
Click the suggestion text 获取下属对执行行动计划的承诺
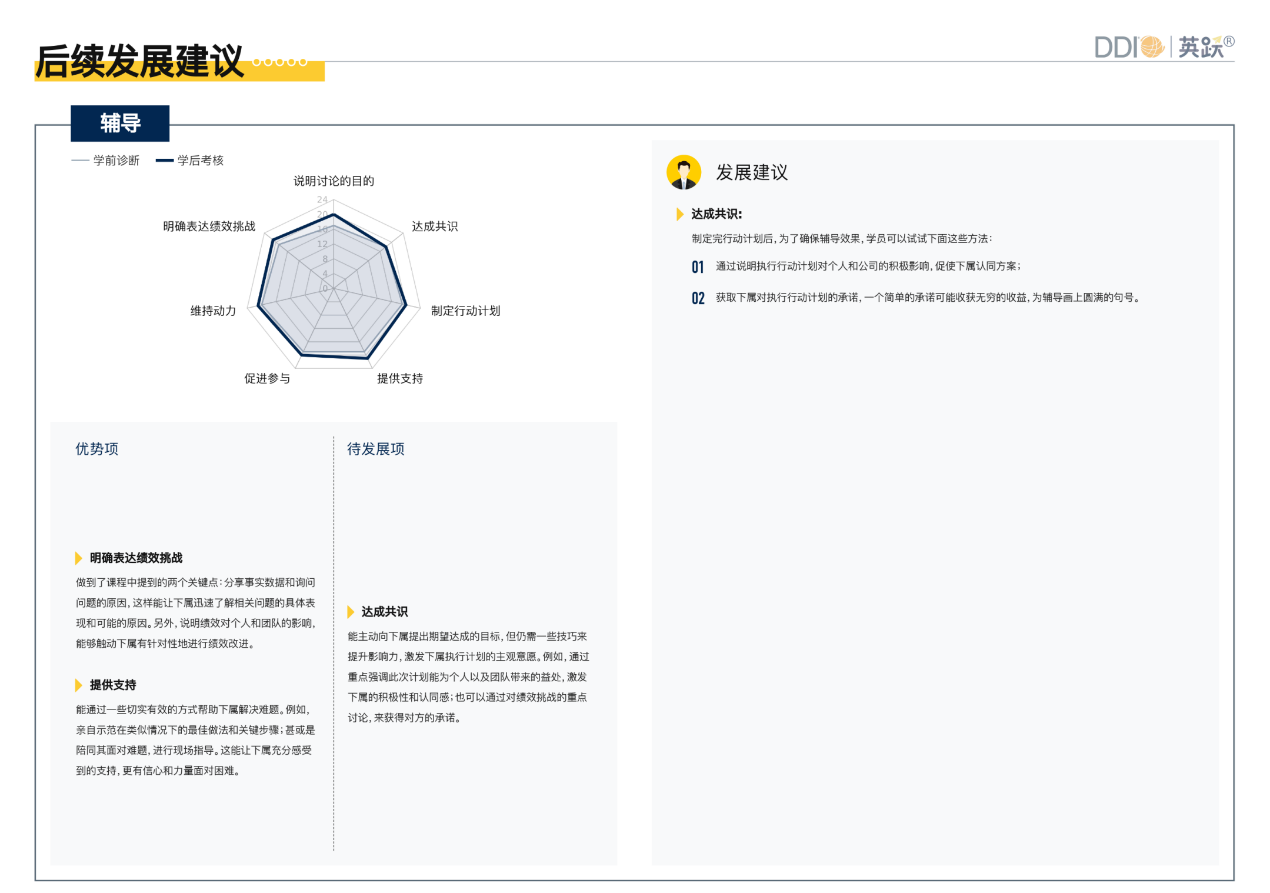[x=928, y=297]
